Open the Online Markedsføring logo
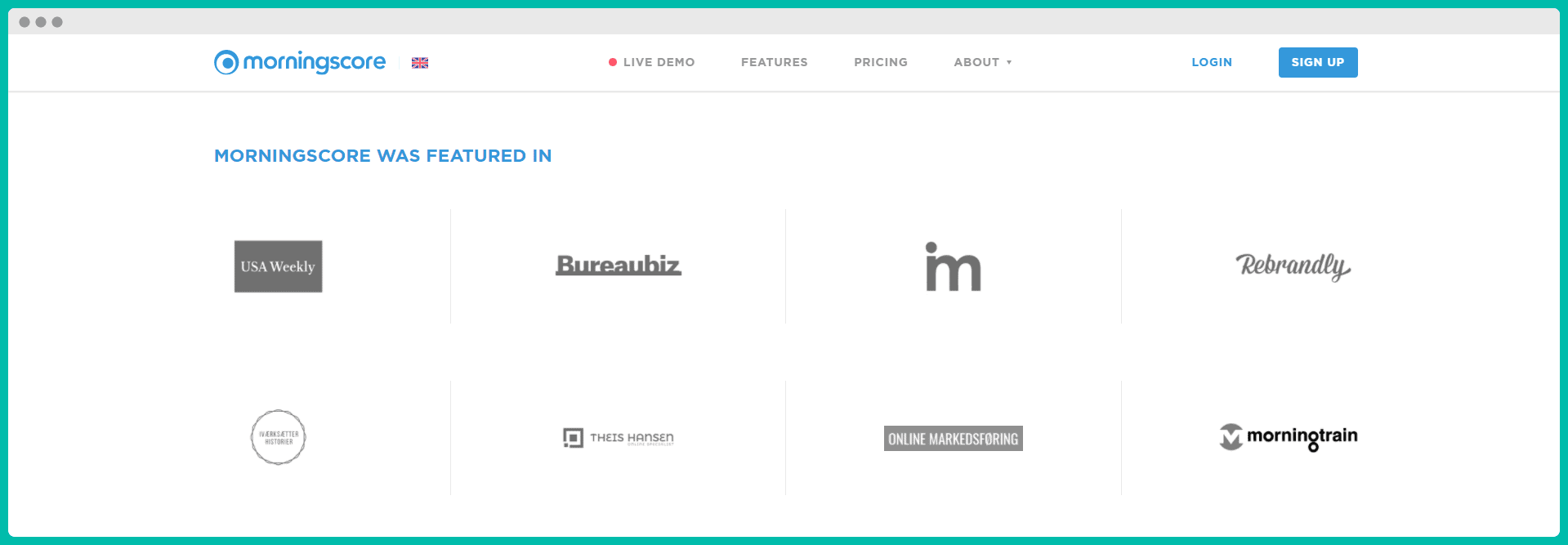1568x545 pixels. 954,439
